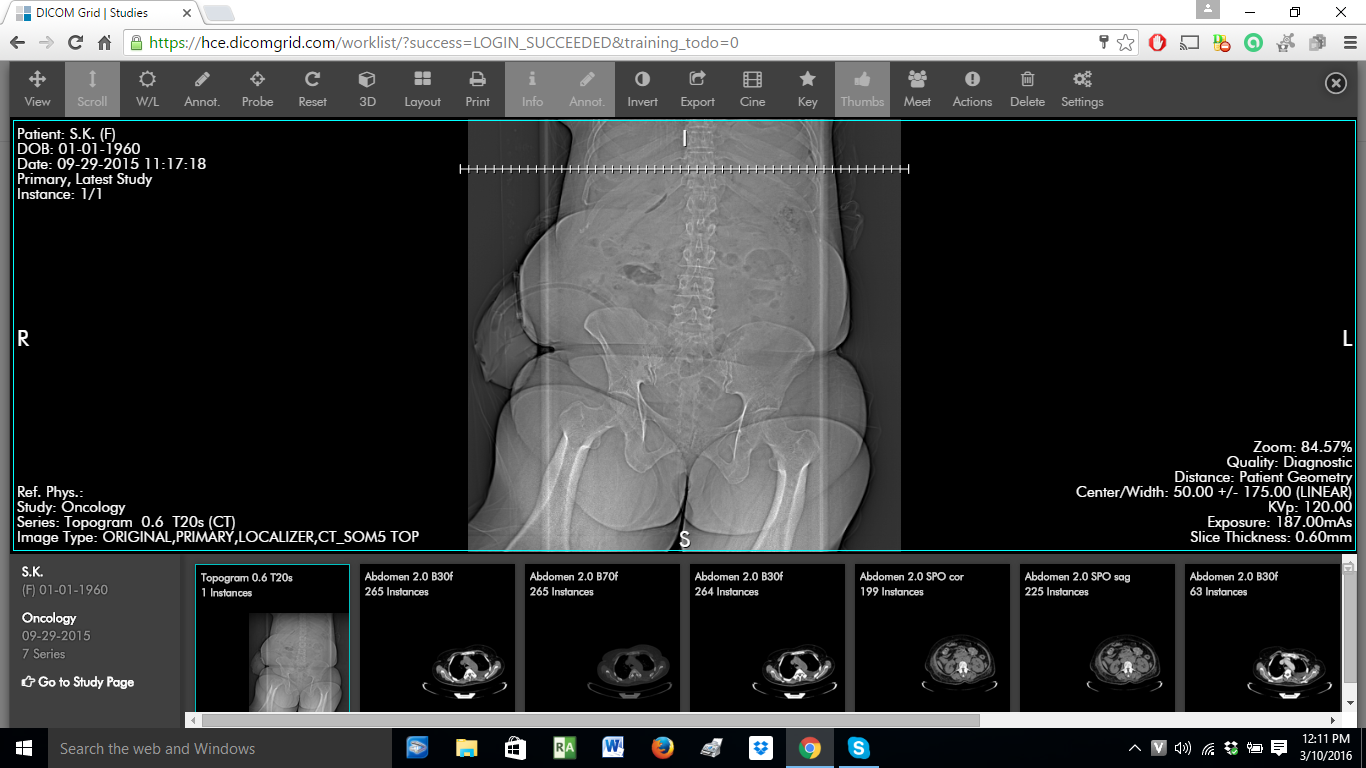Click the browser address bar URL
Screen dimensions: 1366x768
(444, 43)
